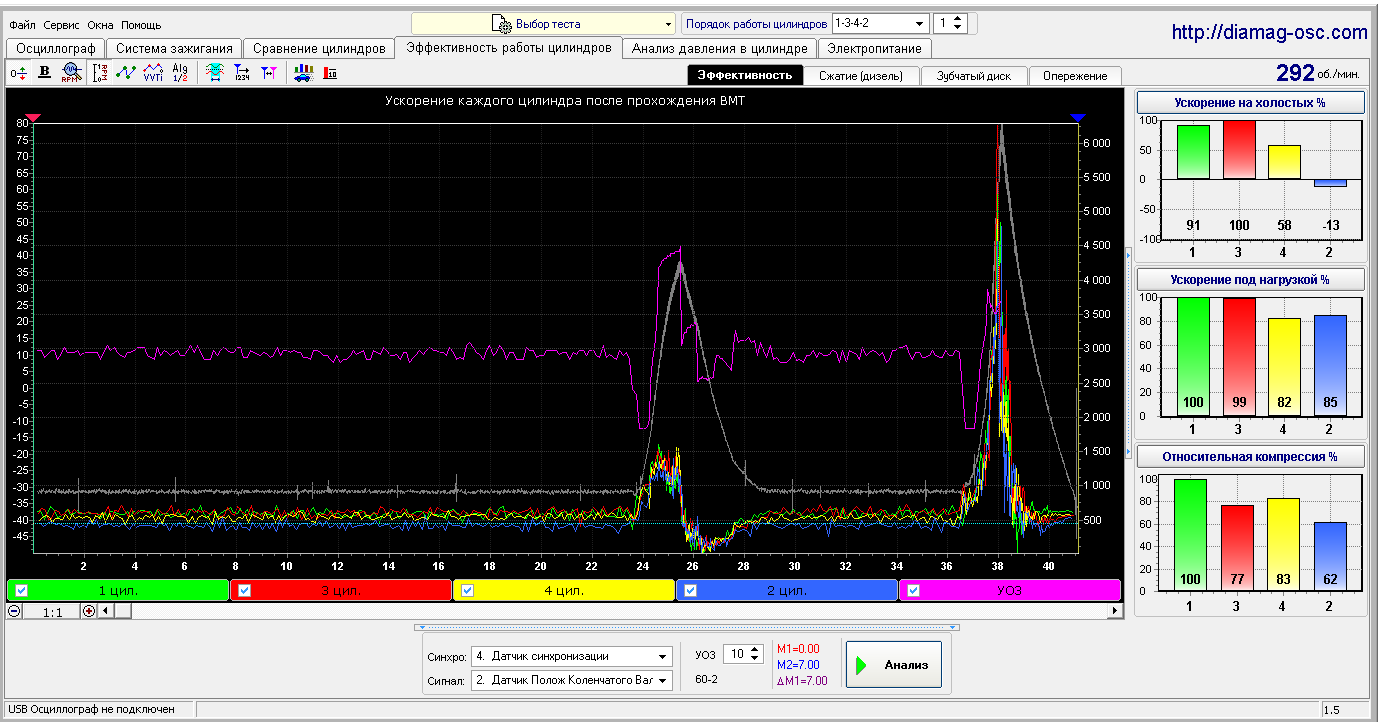Open the Выбор теста dropdown

pos(544,23)
